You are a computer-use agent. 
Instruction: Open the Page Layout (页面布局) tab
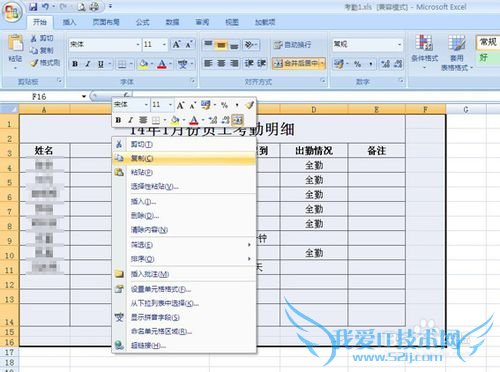point(106,22)
